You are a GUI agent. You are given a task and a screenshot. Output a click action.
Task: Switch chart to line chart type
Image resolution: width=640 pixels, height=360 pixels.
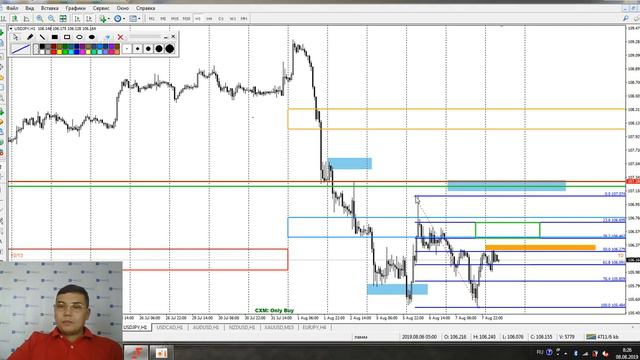tap(27, 18)
